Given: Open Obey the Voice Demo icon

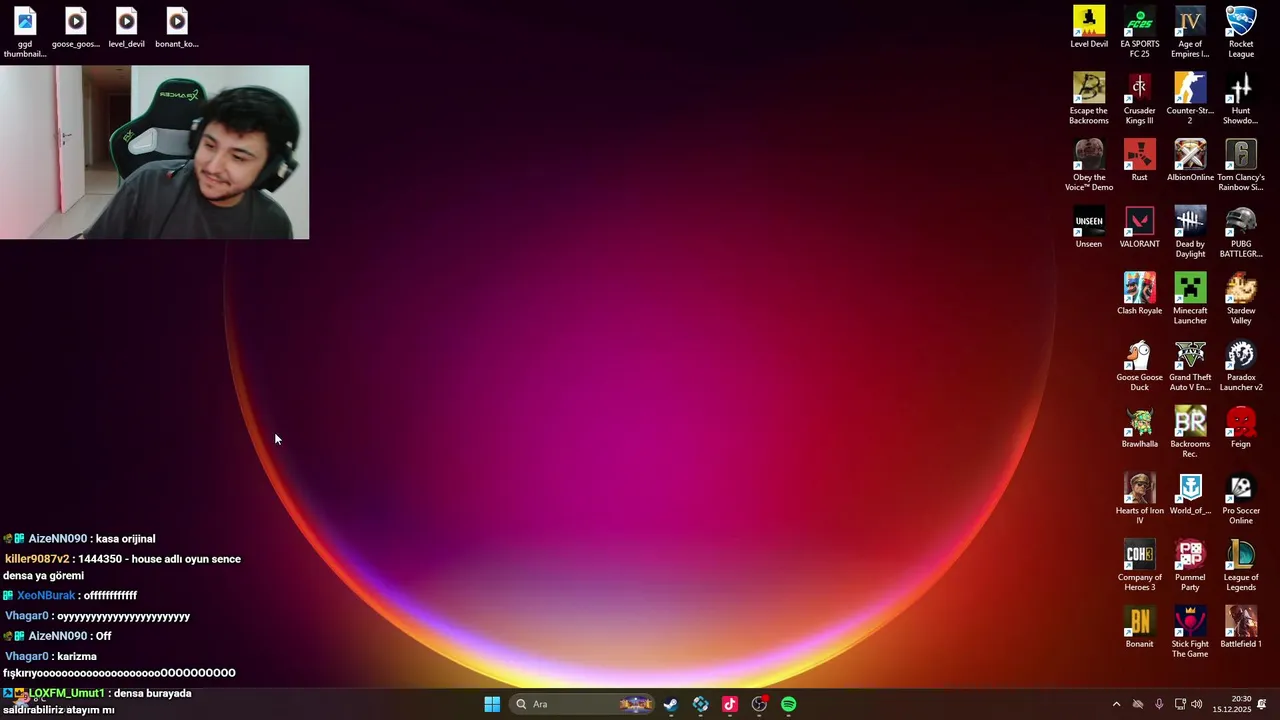Looking at the screenshot, I should [x=1088, y=165].
